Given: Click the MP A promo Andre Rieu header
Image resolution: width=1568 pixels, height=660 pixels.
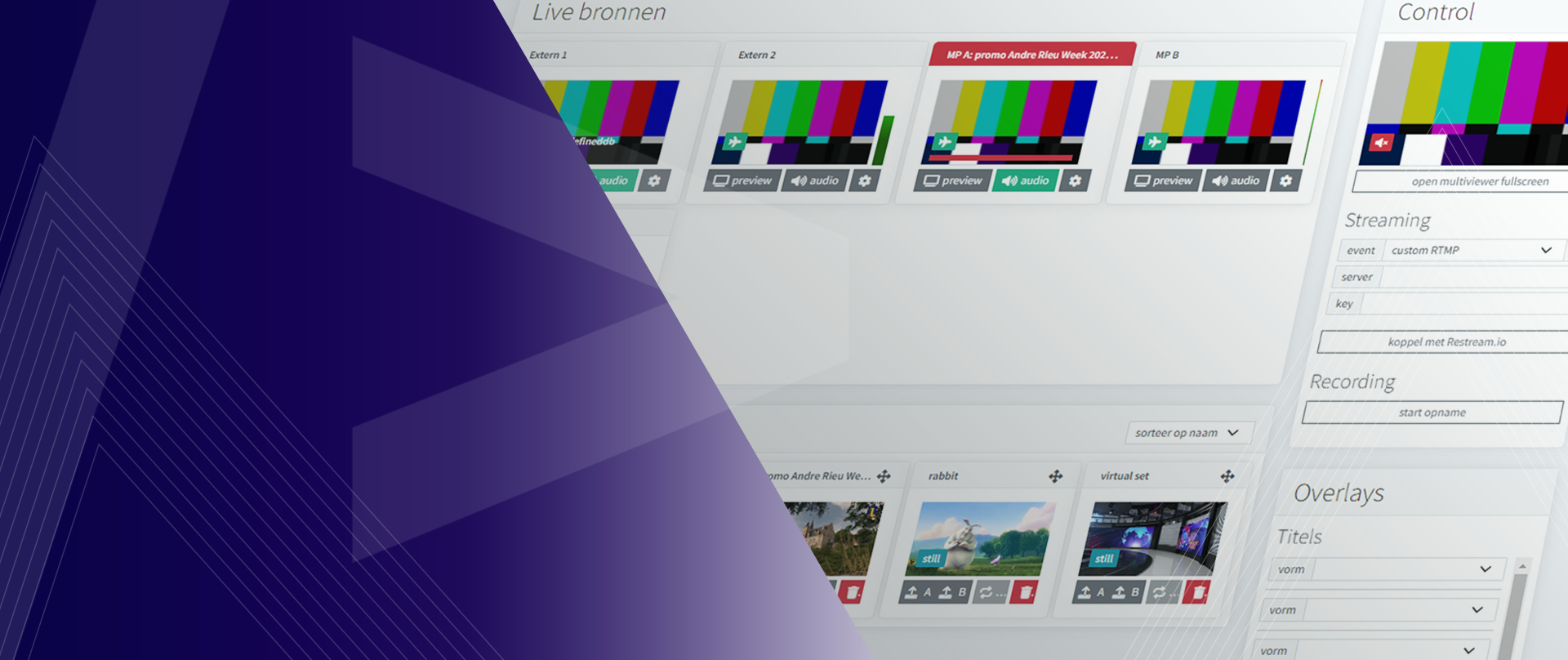Looking at the screenshot, I should (x=1033, y=55).
